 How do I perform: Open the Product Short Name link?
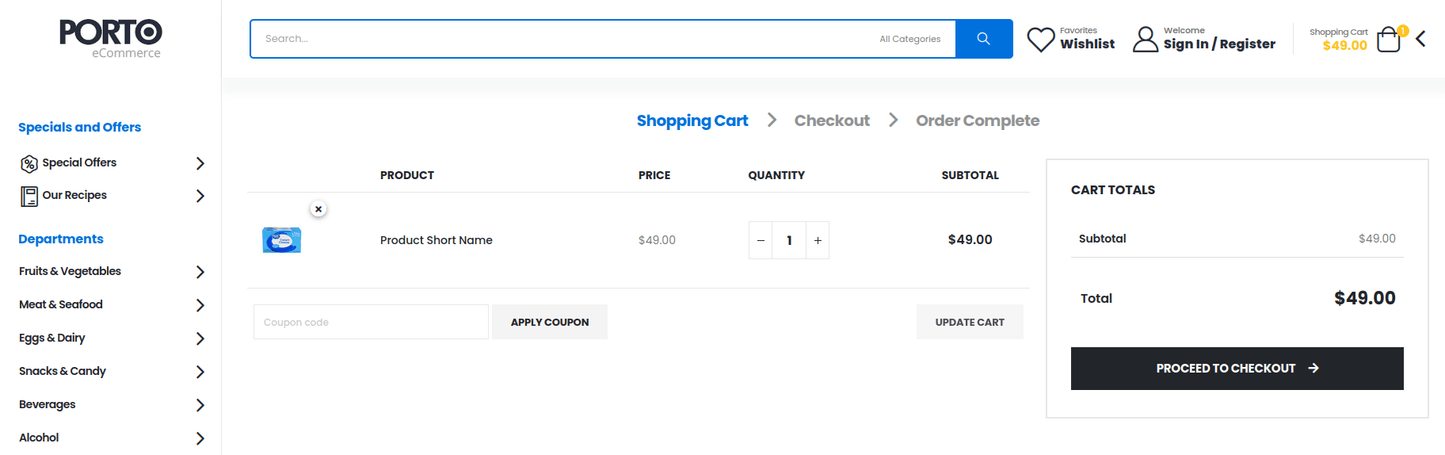point(436,240)
